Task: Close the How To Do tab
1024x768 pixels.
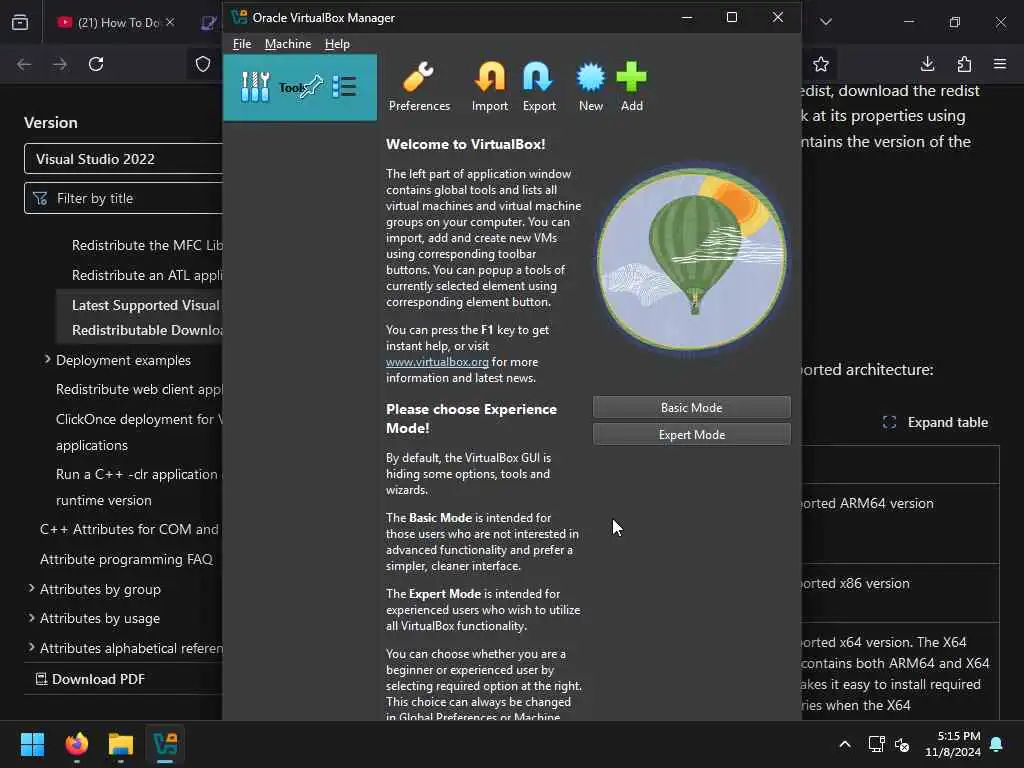Action: (x=170, y=22)
